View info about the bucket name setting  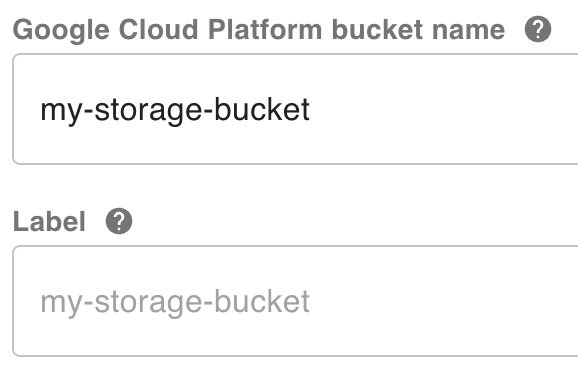pos(538,29)
